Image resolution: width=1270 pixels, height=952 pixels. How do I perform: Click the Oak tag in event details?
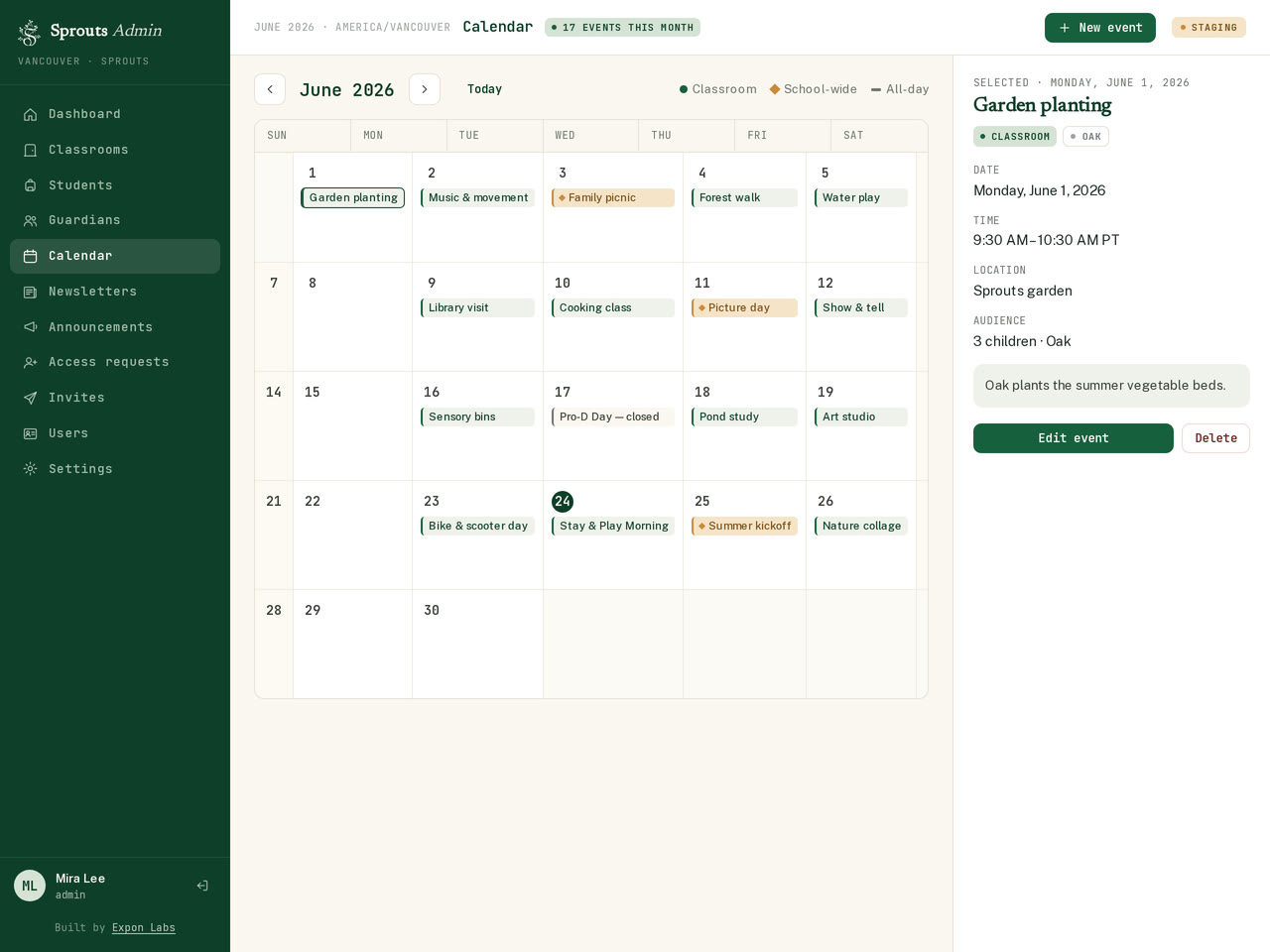coord(1085,137)
